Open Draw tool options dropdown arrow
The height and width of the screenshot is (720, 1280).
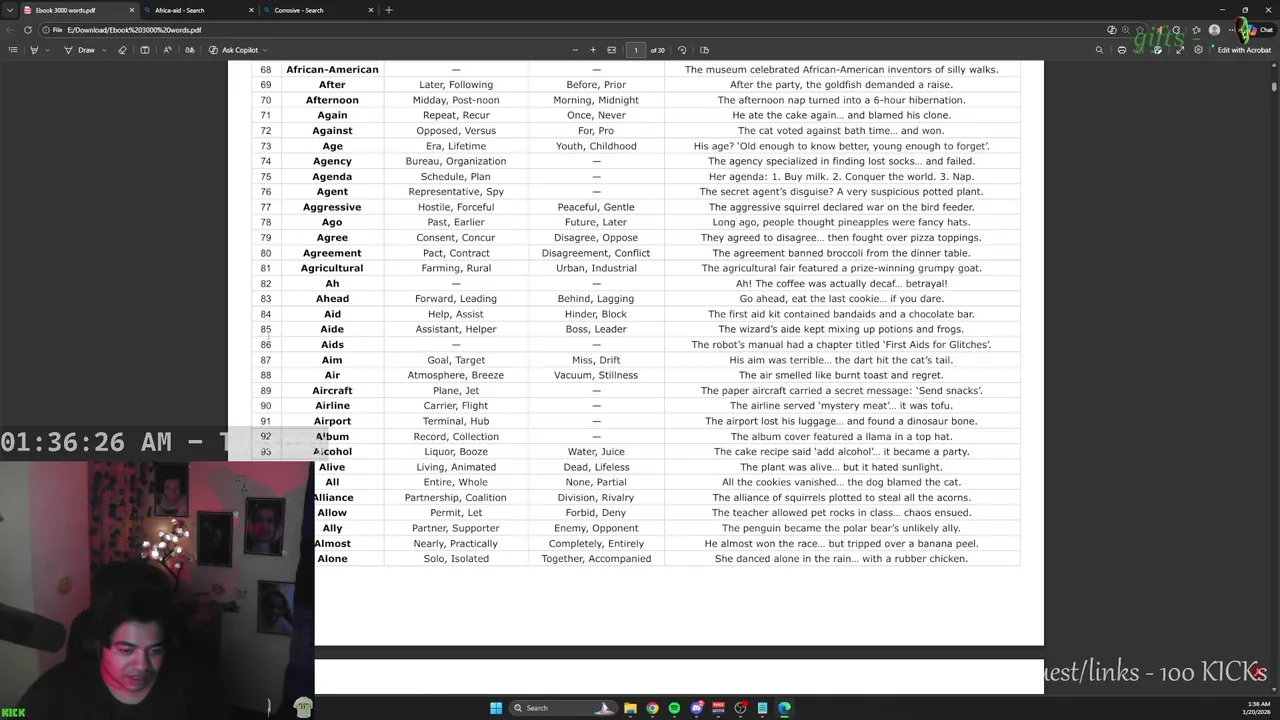point(102,50)
